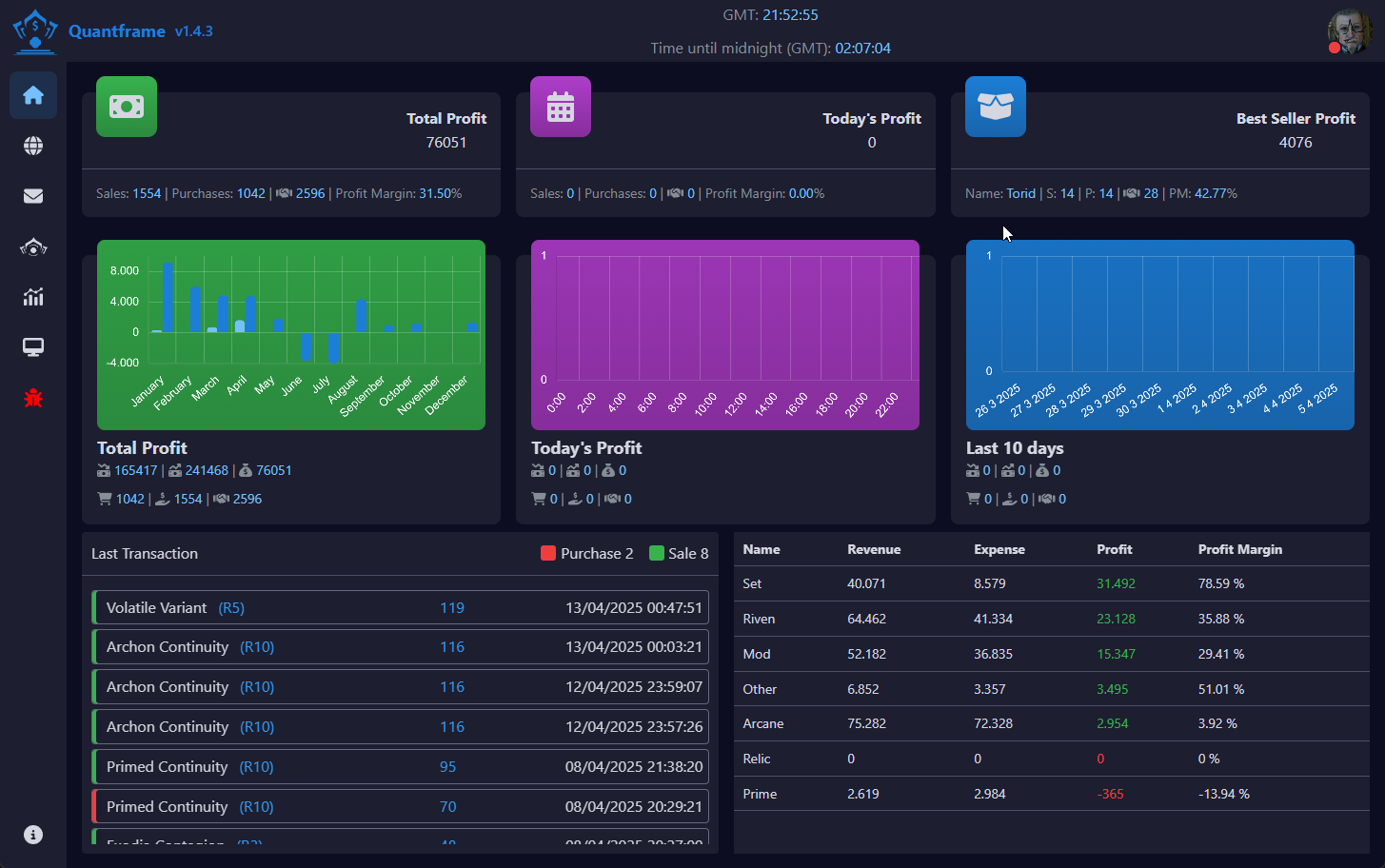Click the Quantframe logo
1385x868 pixels.
35,31
